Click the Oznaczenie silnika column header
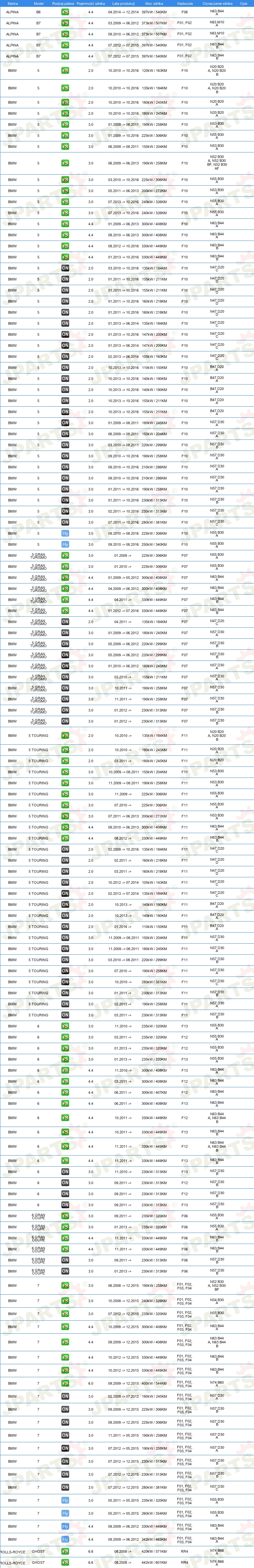This screenshot has width=254, height=1568. click(217, 4)
